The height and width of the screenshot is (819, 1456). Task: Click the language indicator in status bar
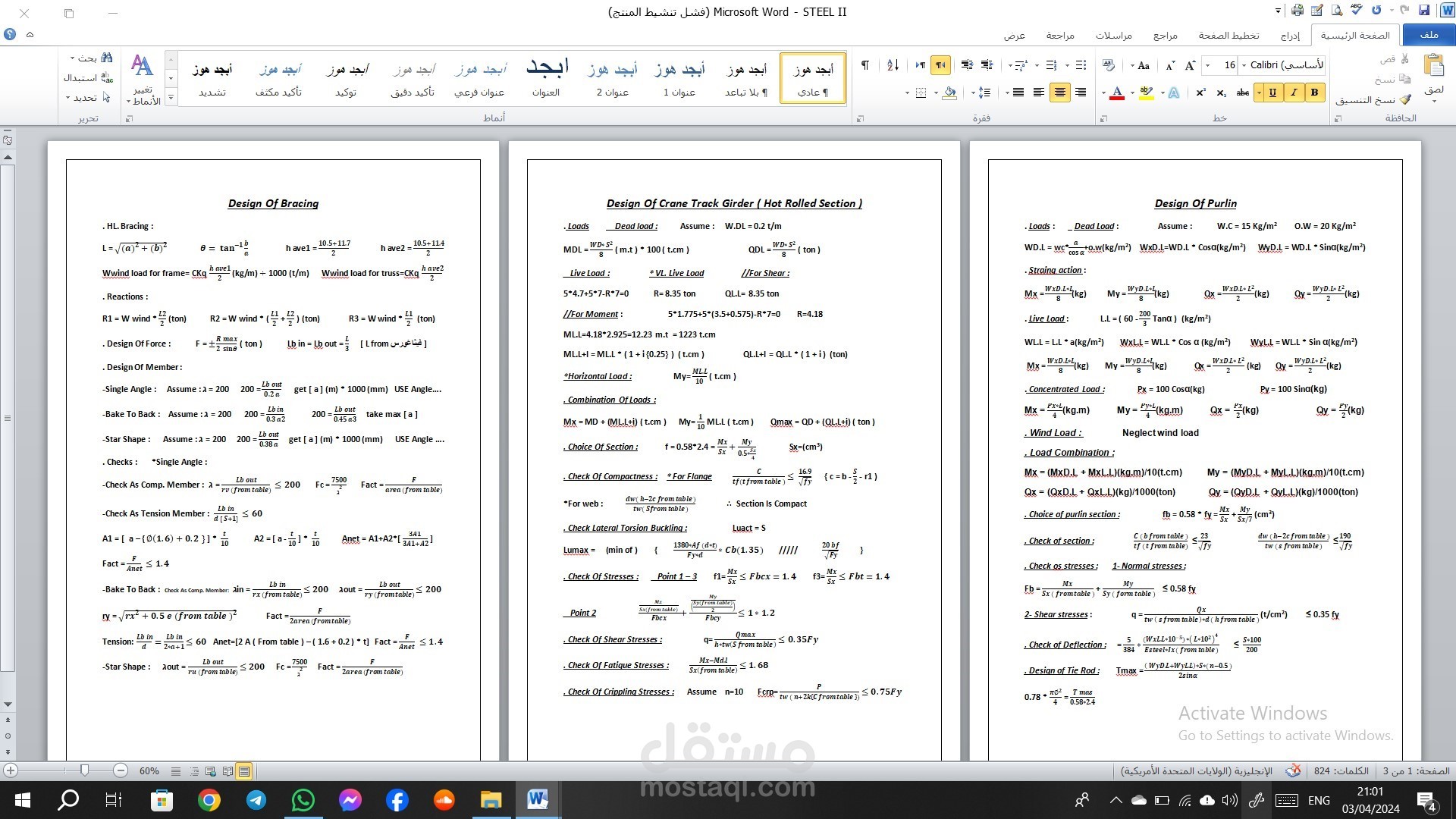(x=1197, y=770)
